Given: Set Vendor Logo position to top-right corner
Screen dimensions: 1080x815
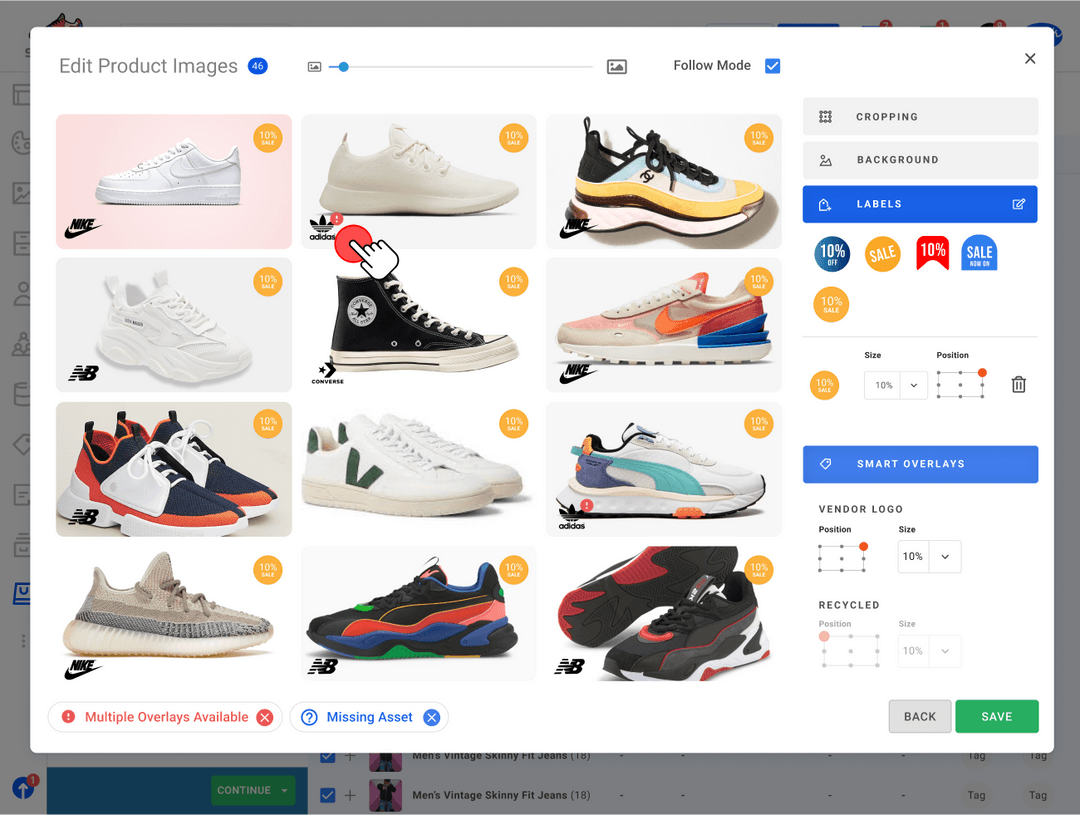Looking at the screenshot, I should point(863,547).
